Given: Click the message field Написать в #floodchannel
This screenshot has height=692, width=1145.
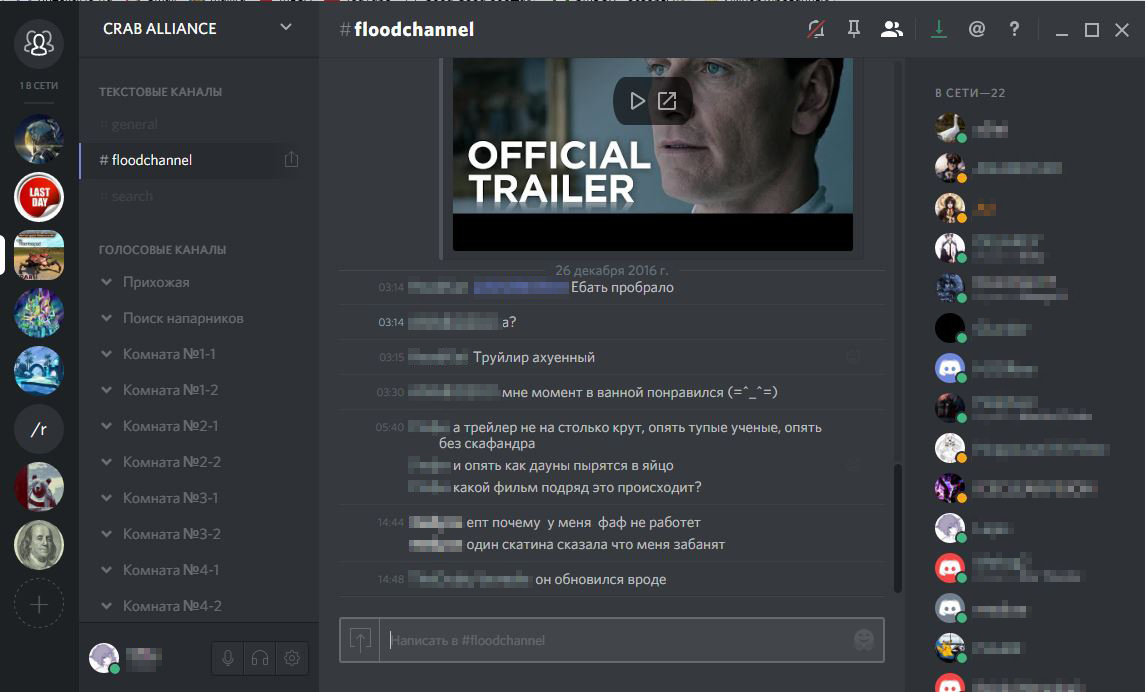Looking at the screenshot, I should coord(617,640).
